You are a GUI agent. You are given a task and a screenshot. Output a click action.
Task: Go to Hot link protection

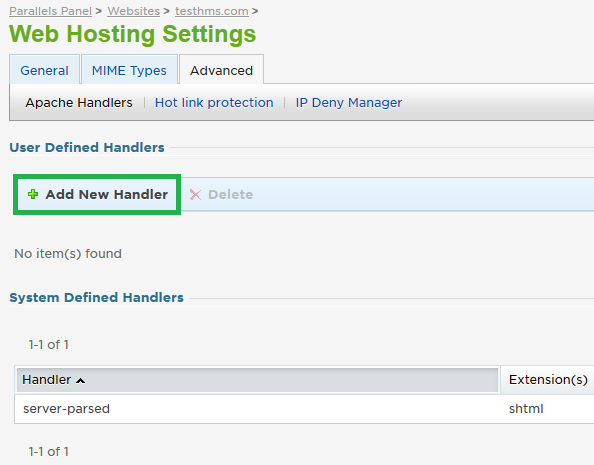point(214,102)
